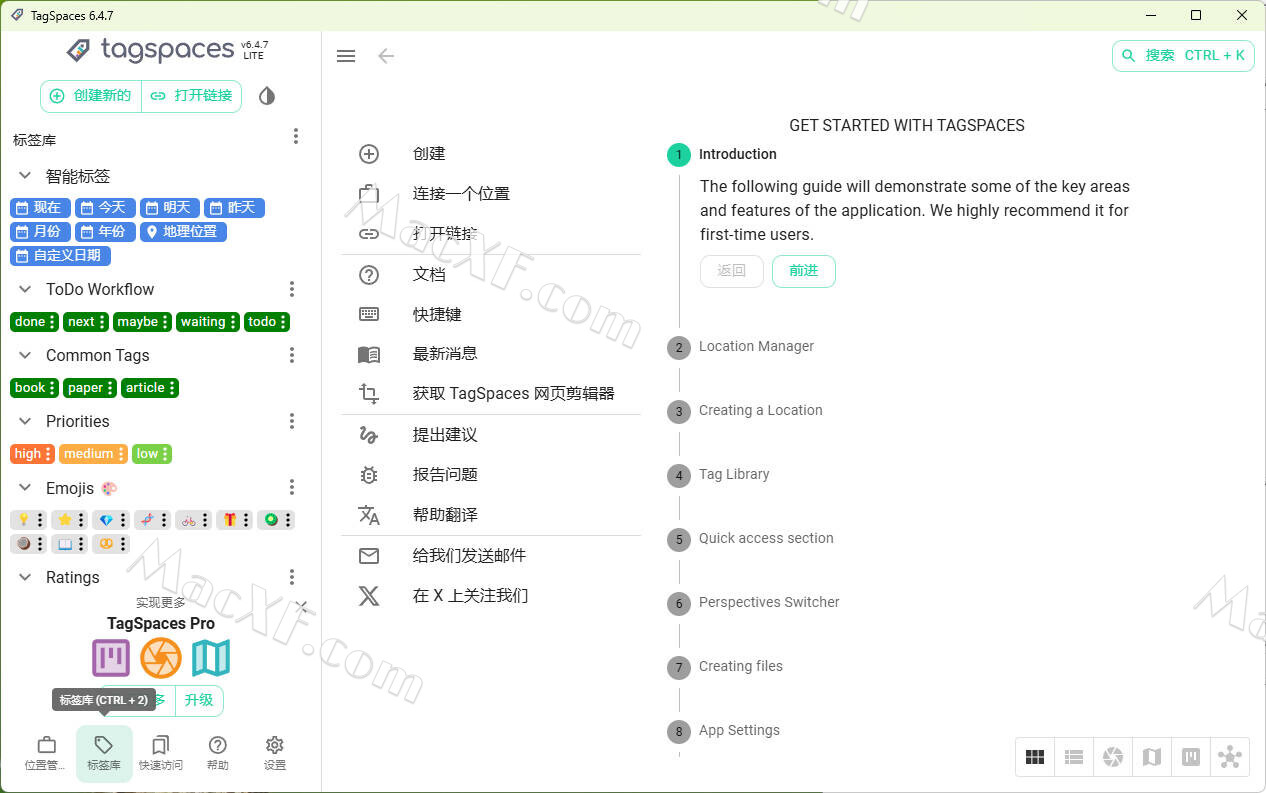Click the 升级 upgrade button
Viewport: 1266px width, 793px height.
click(x=199, y=700)
